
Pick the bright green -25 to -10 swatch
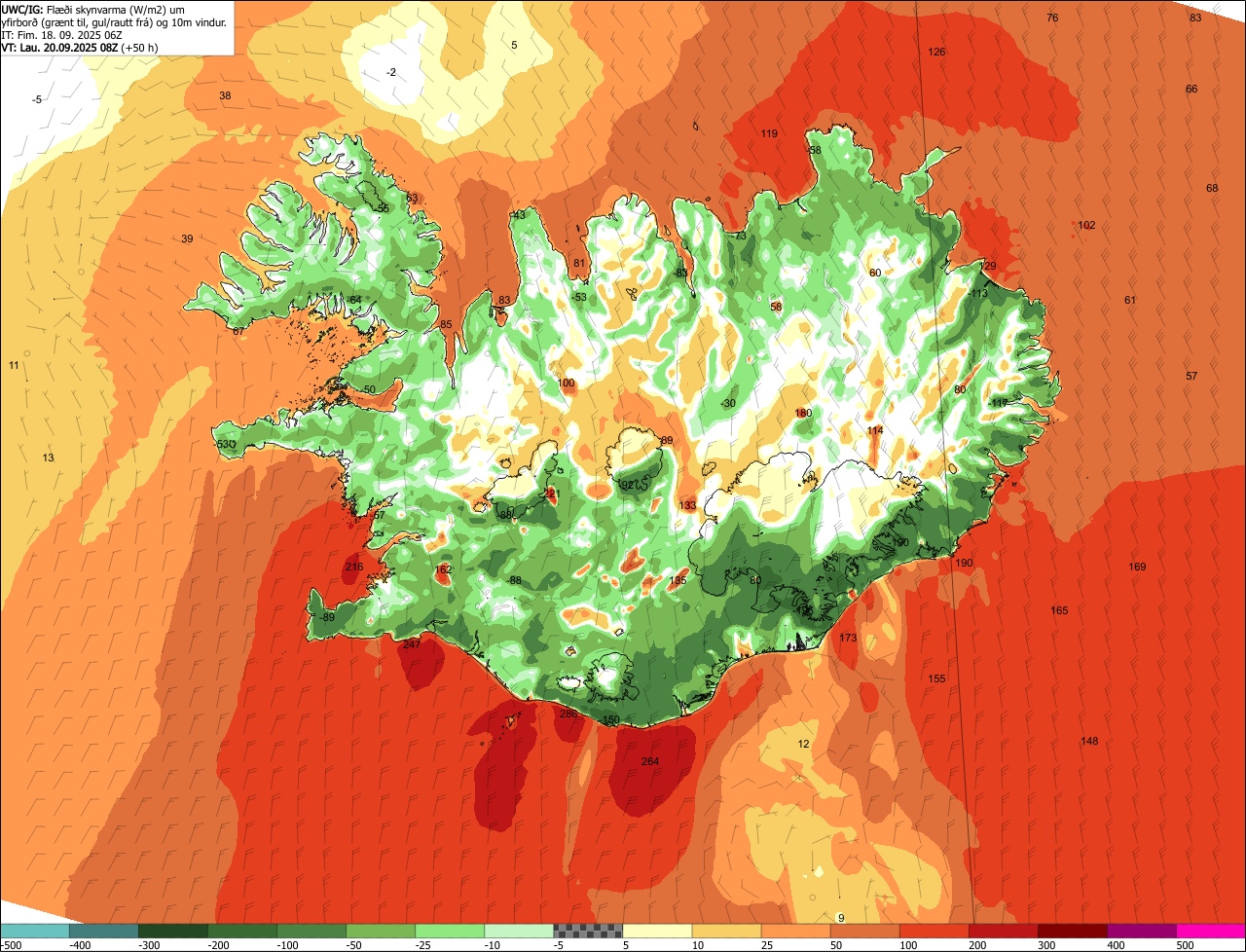(x=450, y=931)
